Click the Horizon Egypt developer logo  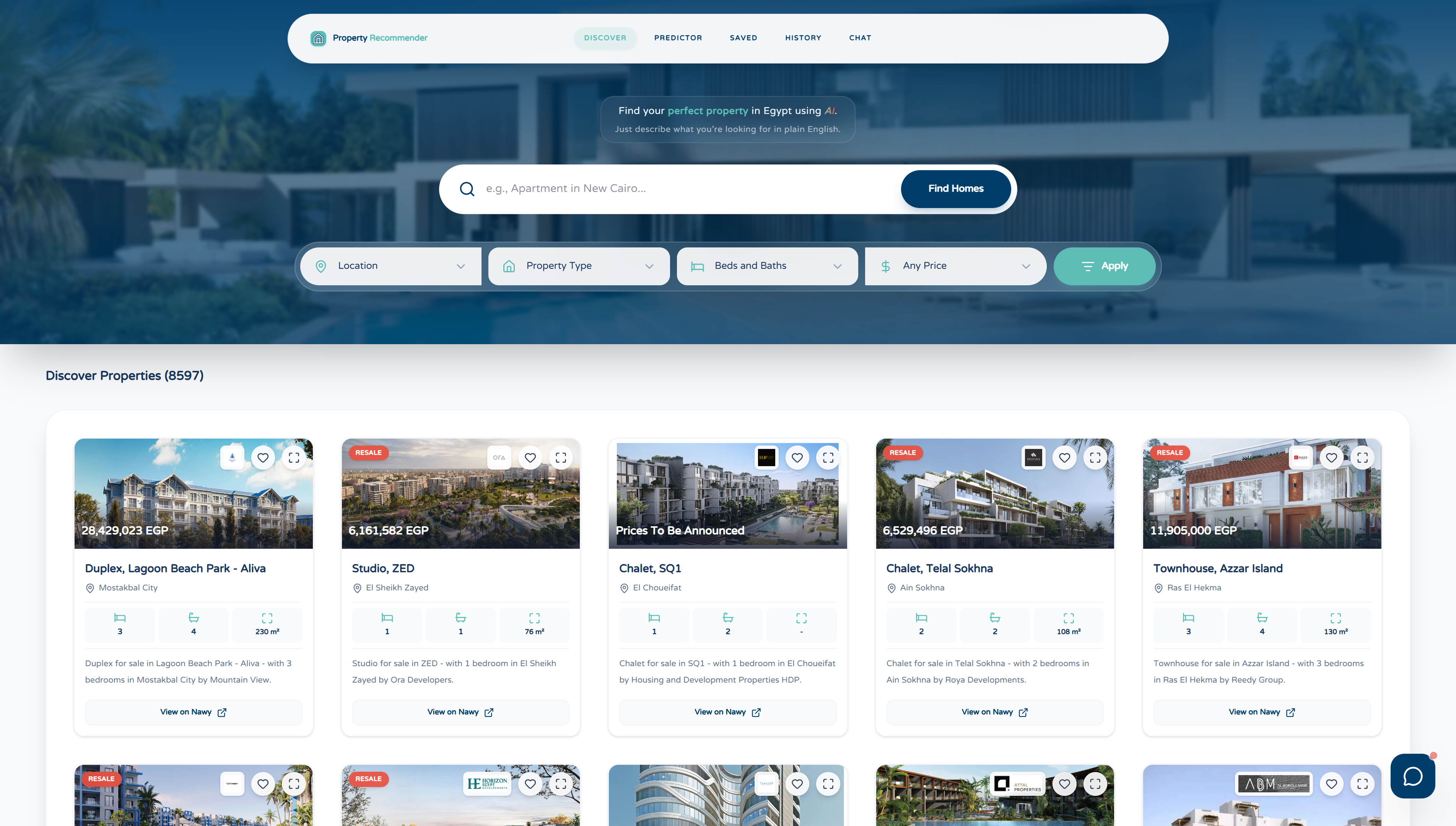[486, 784]
